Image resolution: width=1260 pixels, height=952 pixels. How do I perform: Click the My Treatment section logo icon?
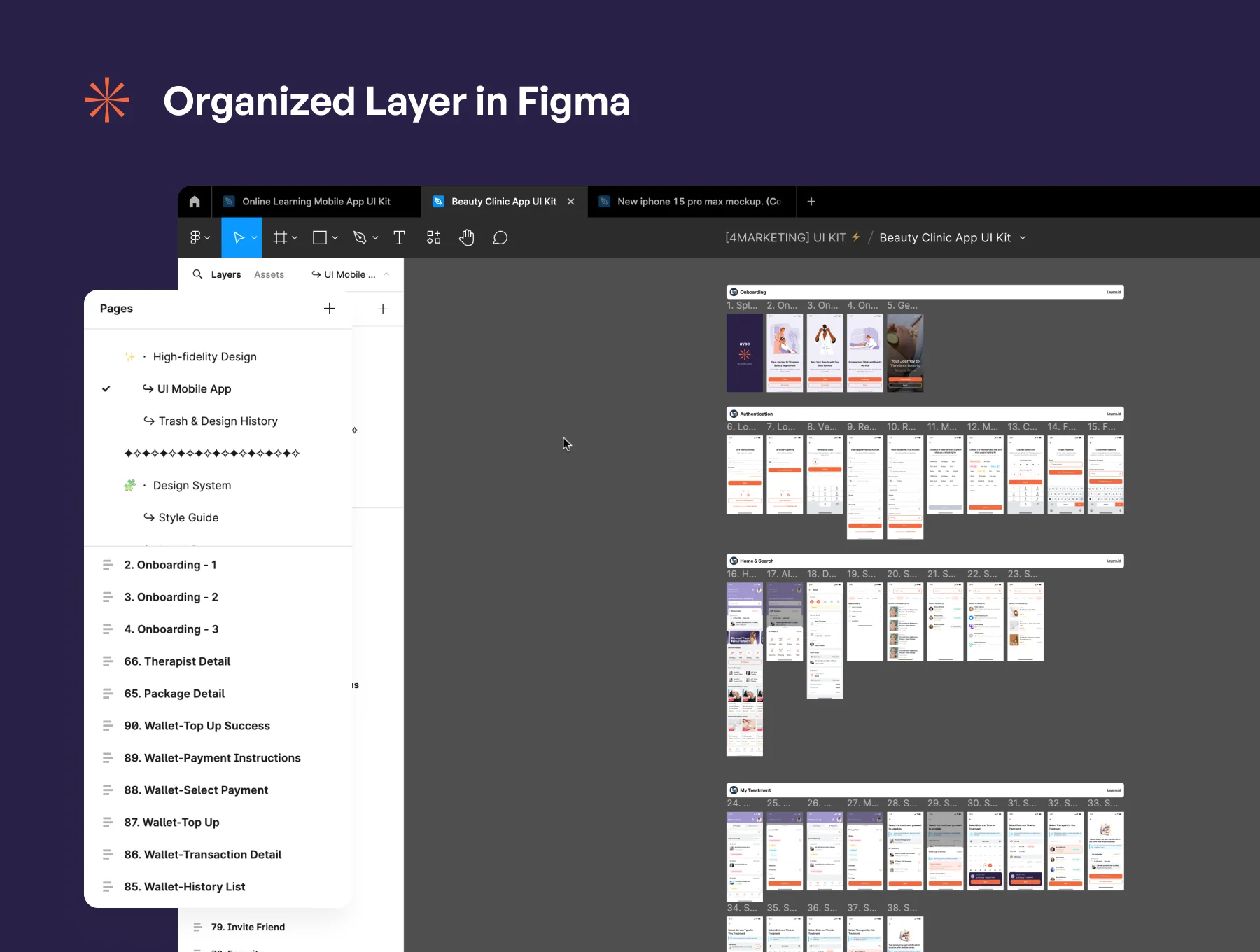pyautogui.click(x=734, y=790)
